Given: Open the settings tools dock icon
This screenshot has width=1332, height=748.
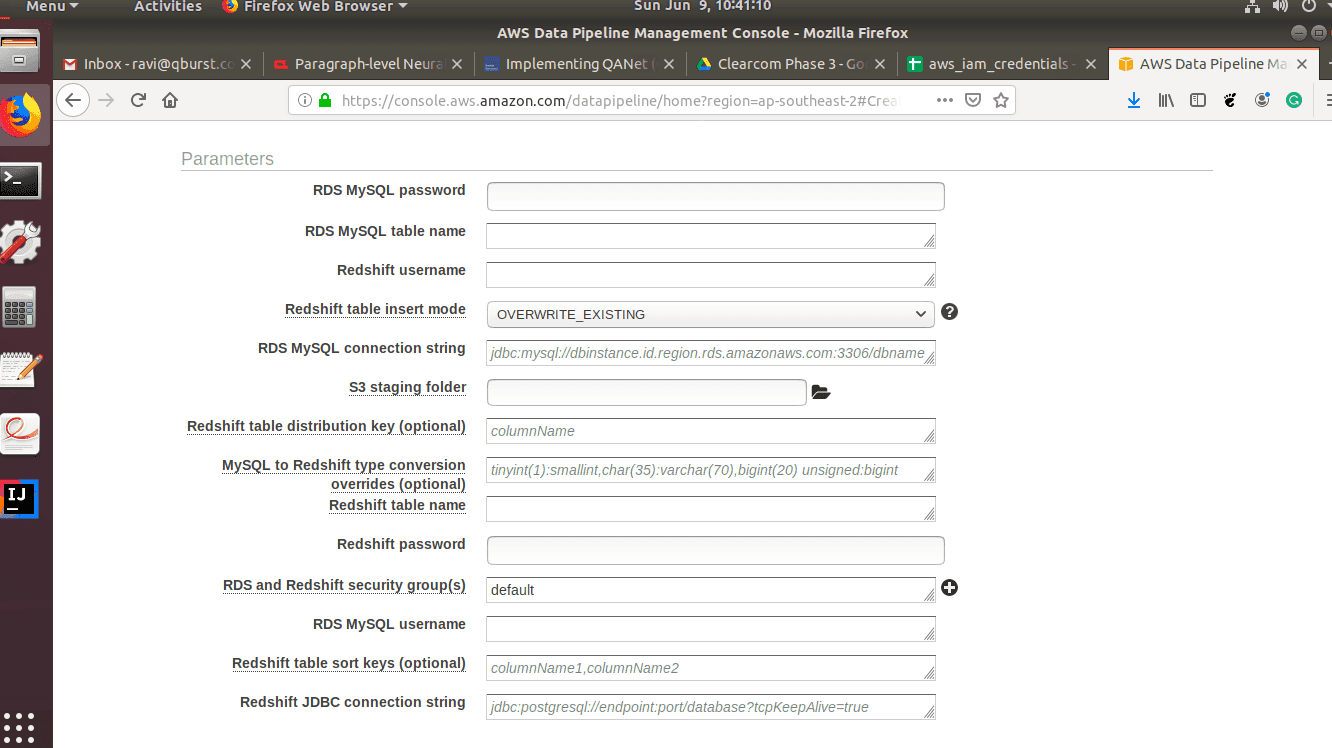Looking at the screenshot, I should [x=20, y=242].
